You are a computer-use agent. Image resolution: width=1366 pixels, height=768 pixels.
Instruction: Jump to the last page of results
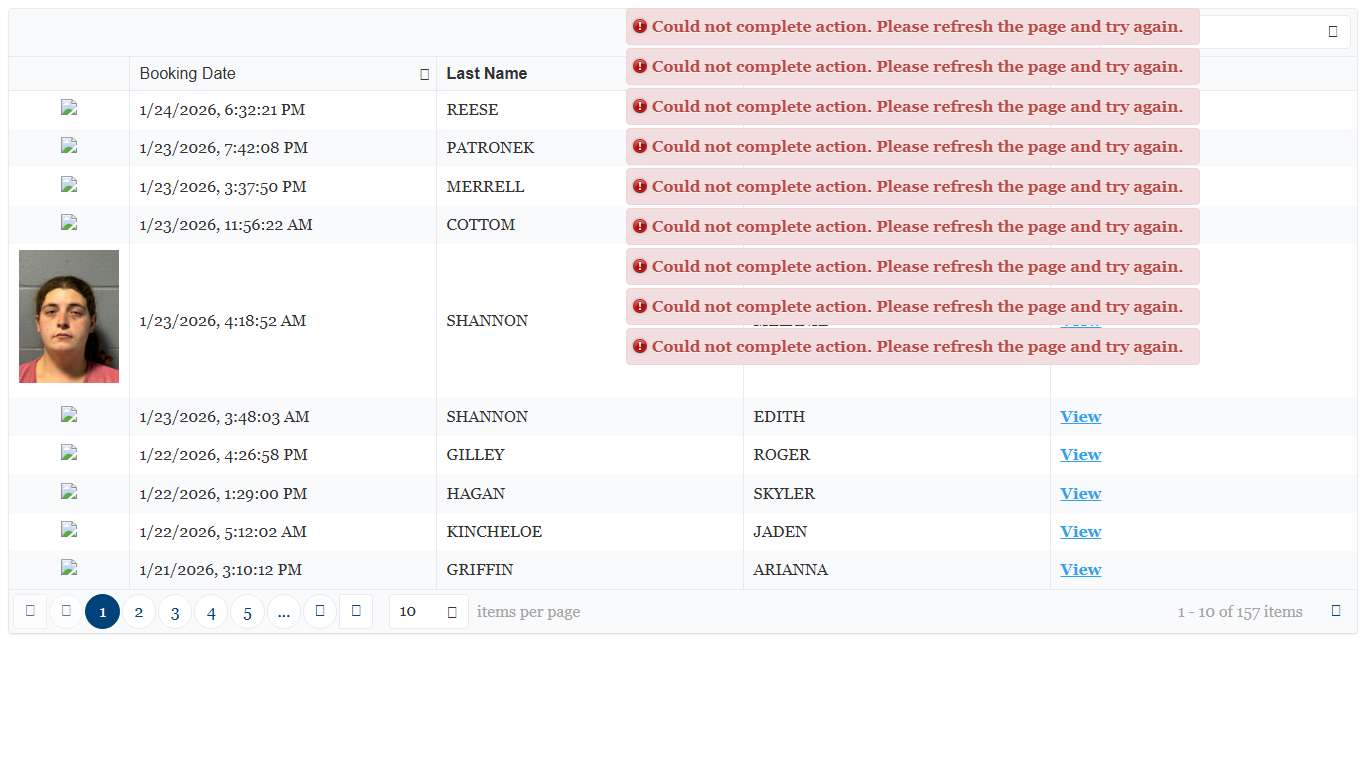tap(356, 611)
